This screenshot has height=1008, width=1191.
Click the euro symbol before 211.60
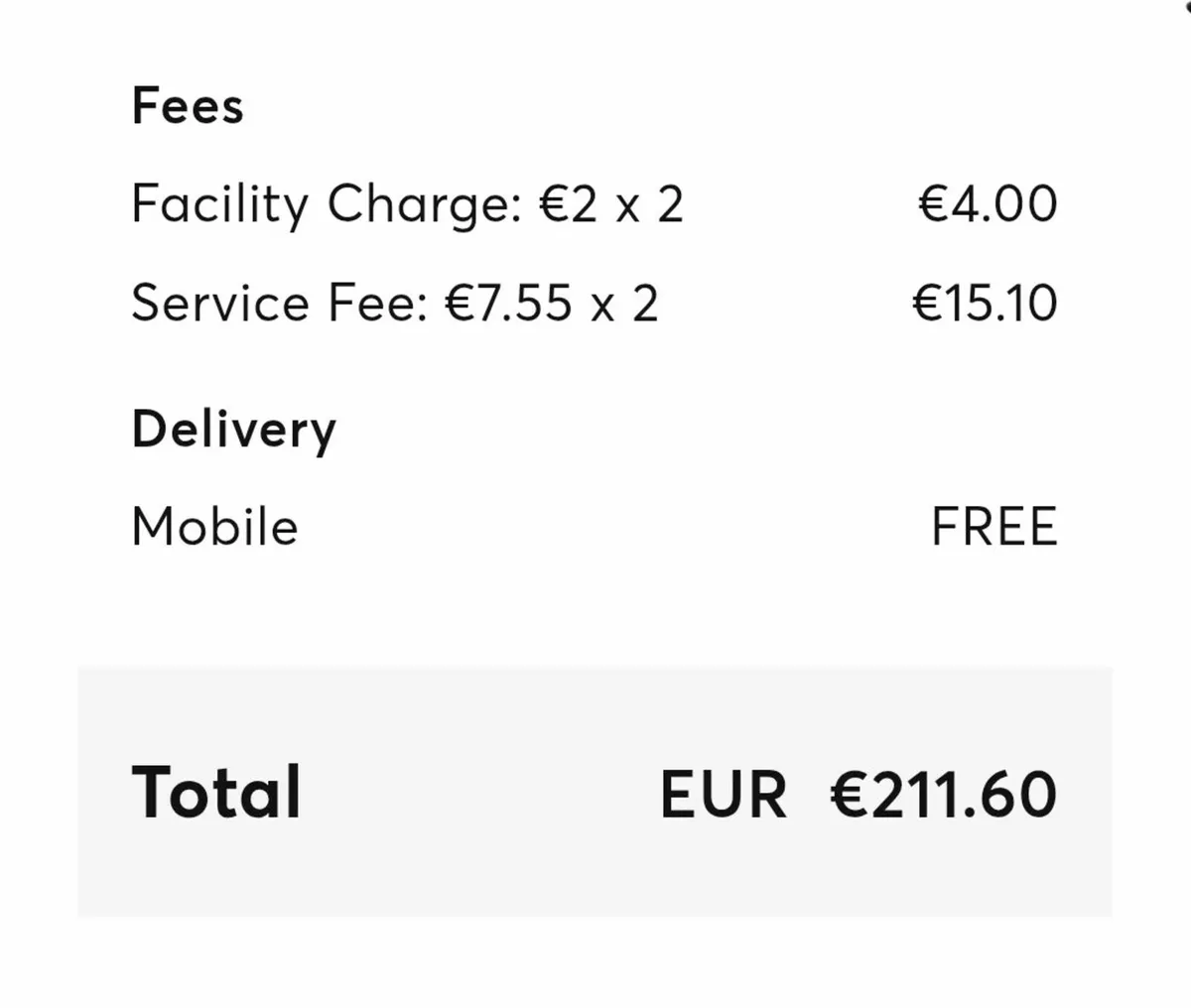point(851,795)
